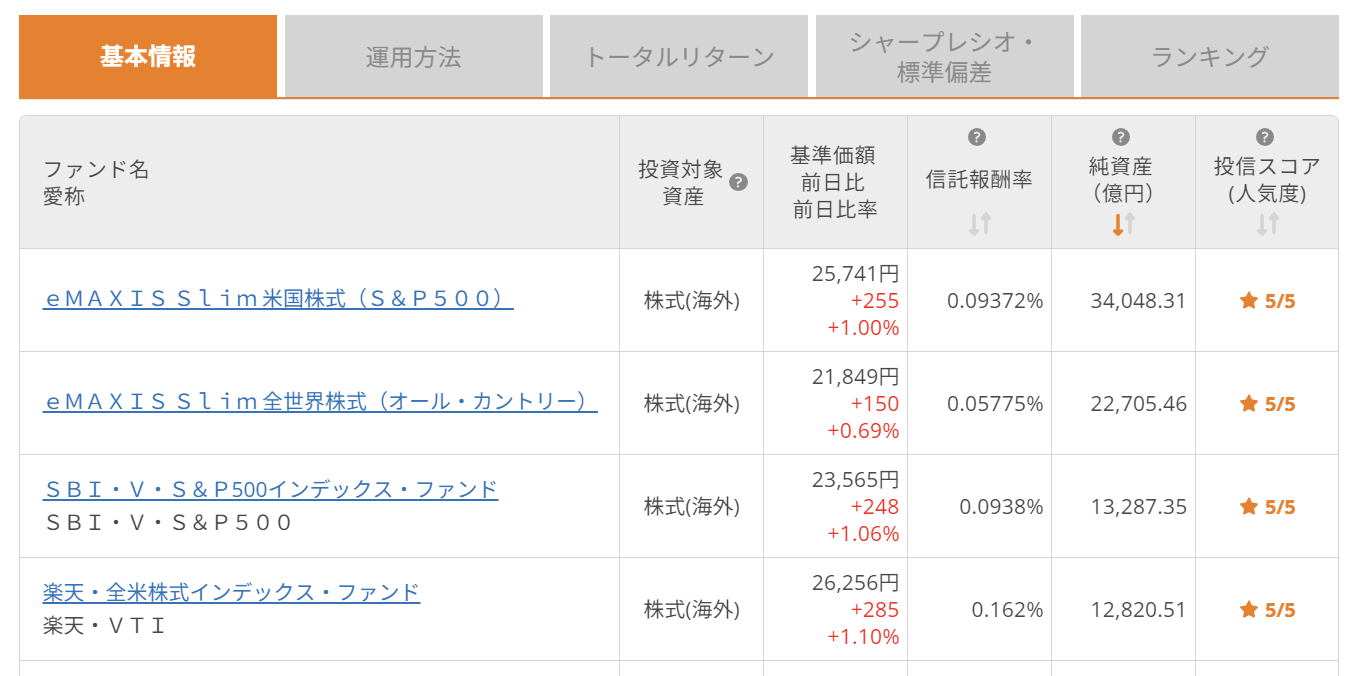Switch to 基本情報 tab

[148, 57]
